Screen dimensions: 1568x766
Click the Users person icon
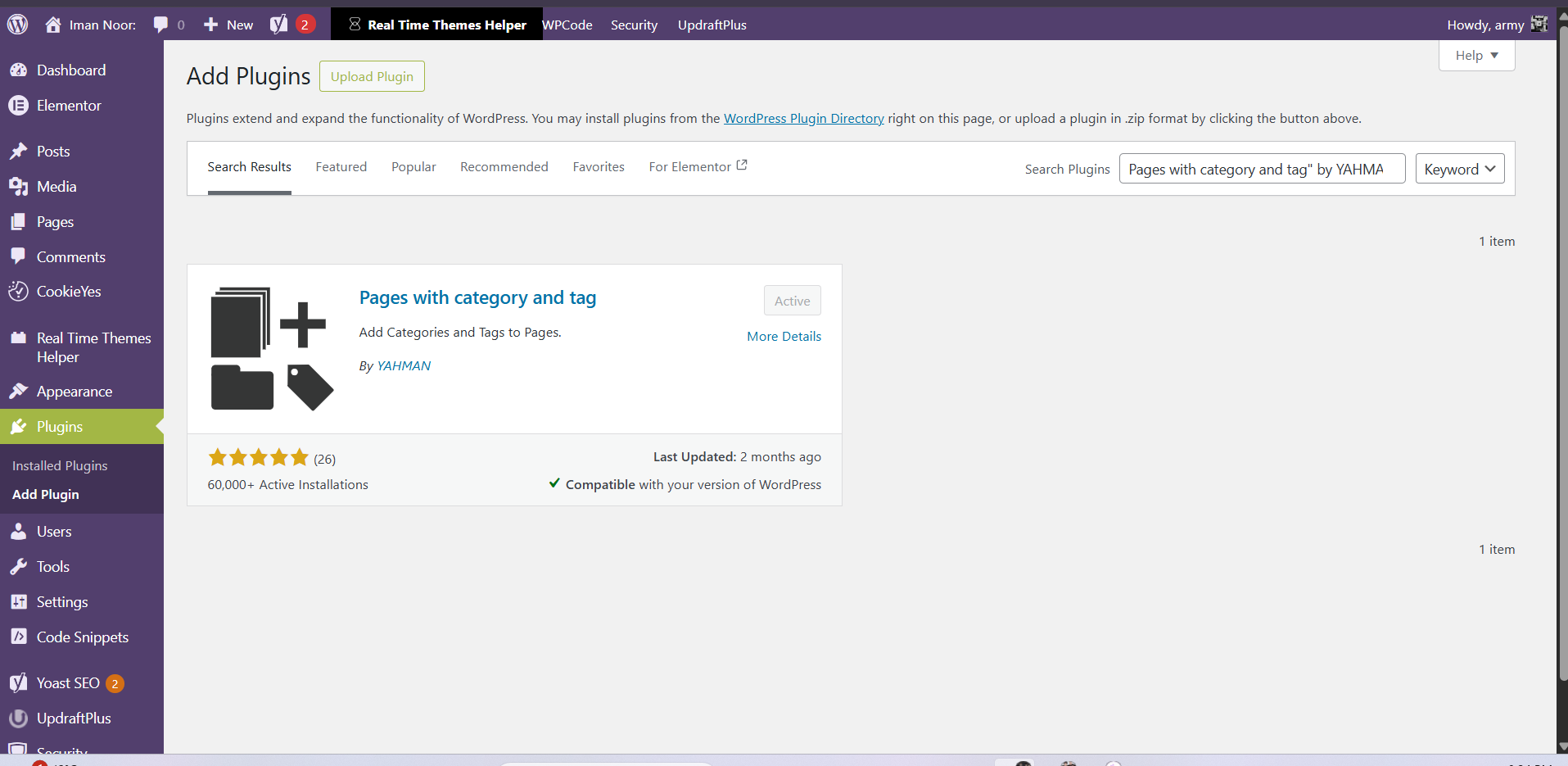click(18, 532)
